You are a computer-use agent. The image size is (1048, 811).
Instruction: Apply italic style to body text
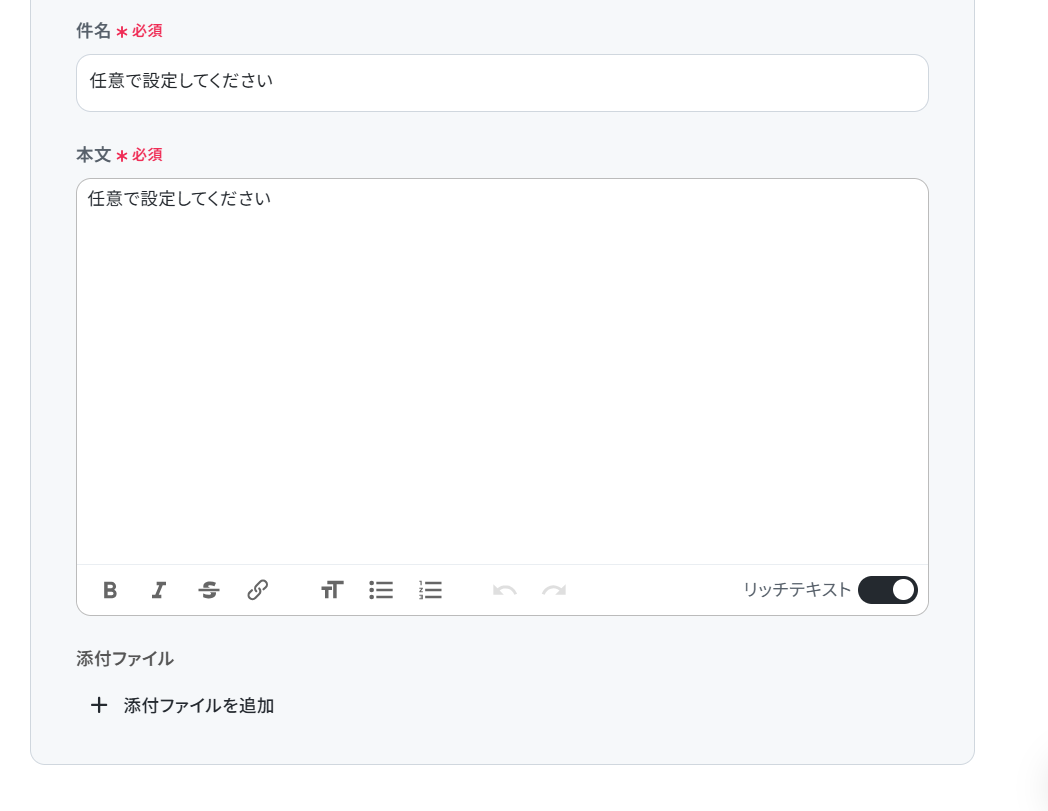click(x=159, y=590)
